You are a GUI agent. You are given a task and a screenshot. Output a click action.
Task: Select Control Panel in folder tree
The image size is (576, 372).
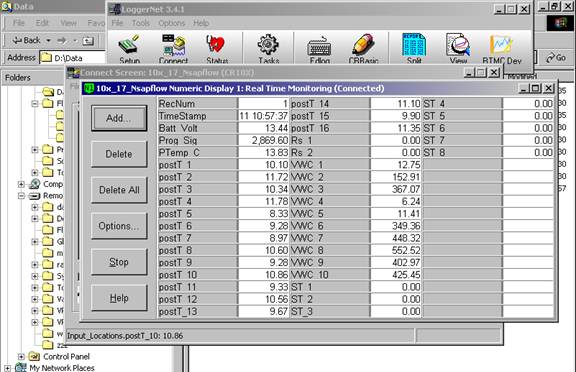point(66,356)
